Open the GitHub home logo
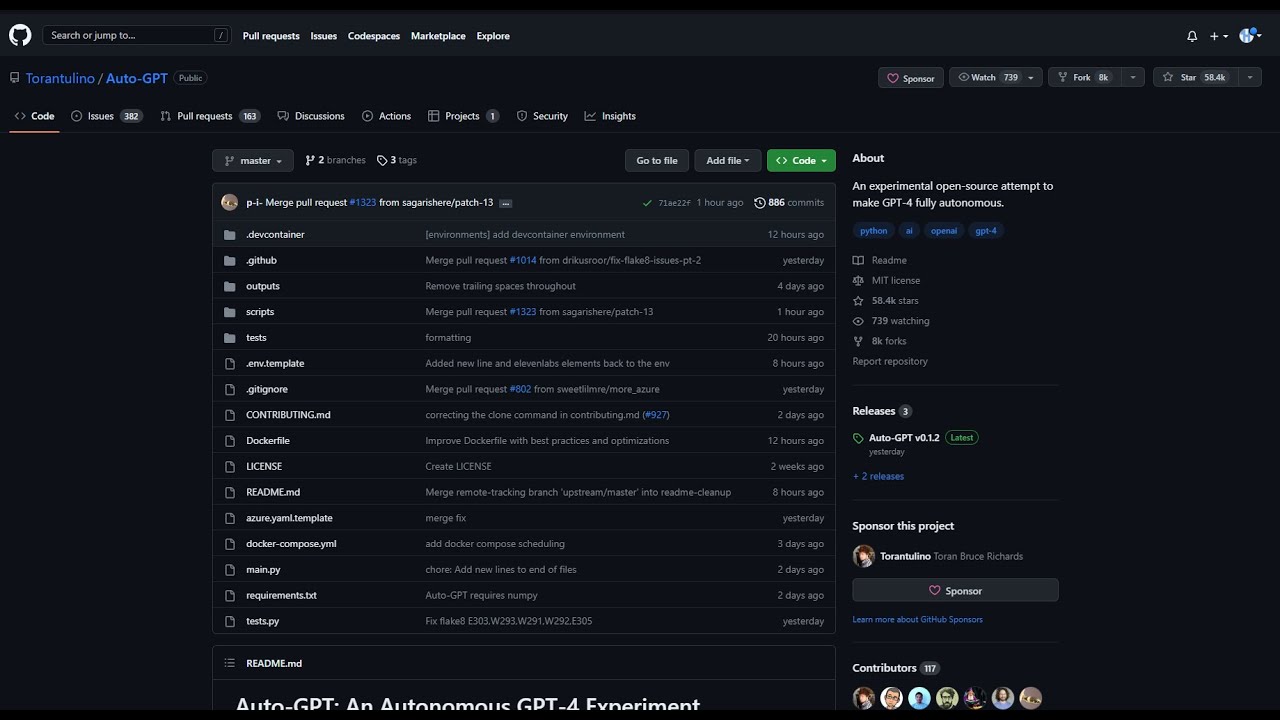This screenshot has height=720, width=1280. tap(20, 35)
